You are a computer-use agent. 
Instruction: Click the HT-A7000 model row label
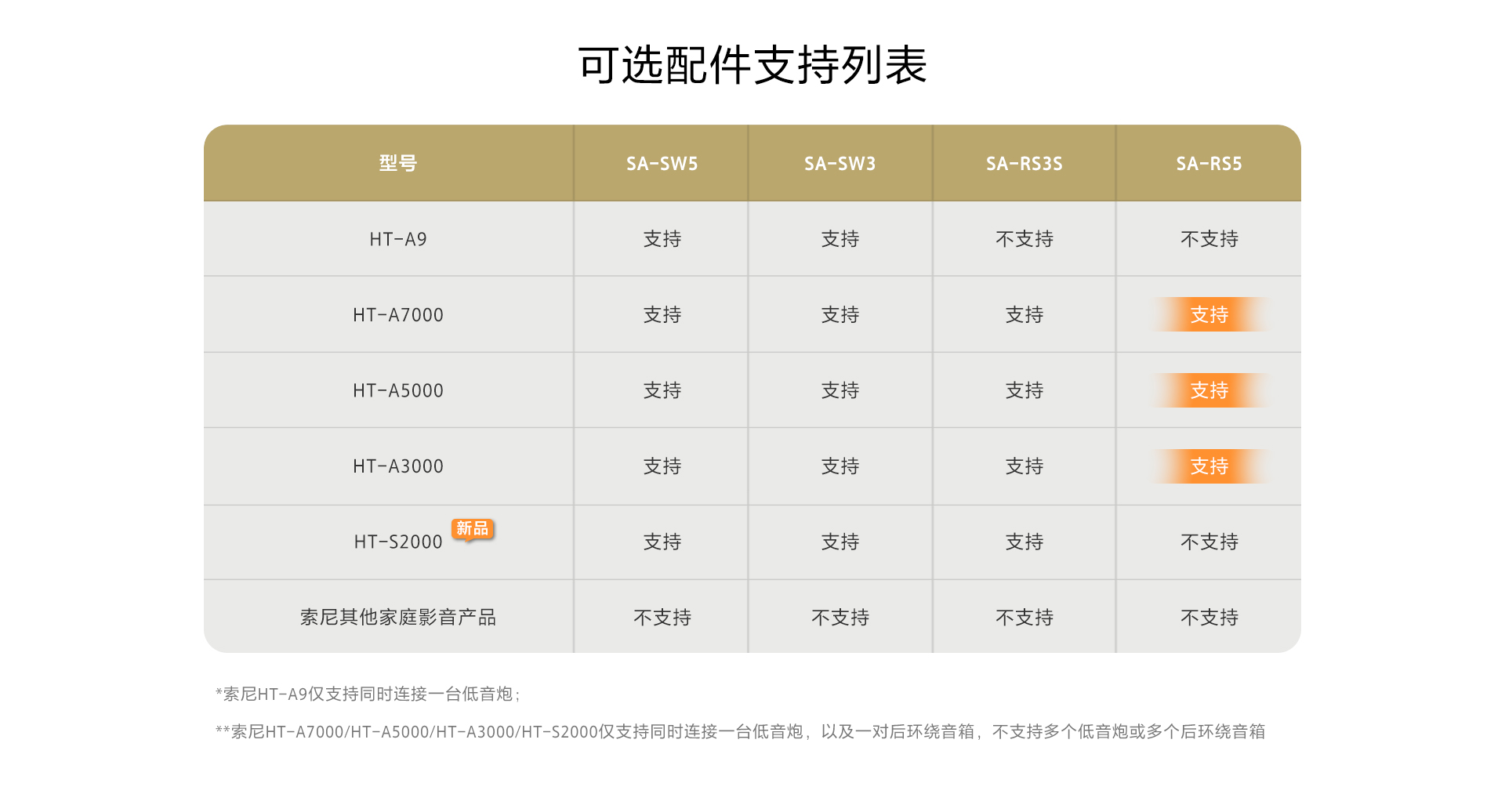(398, 315)
